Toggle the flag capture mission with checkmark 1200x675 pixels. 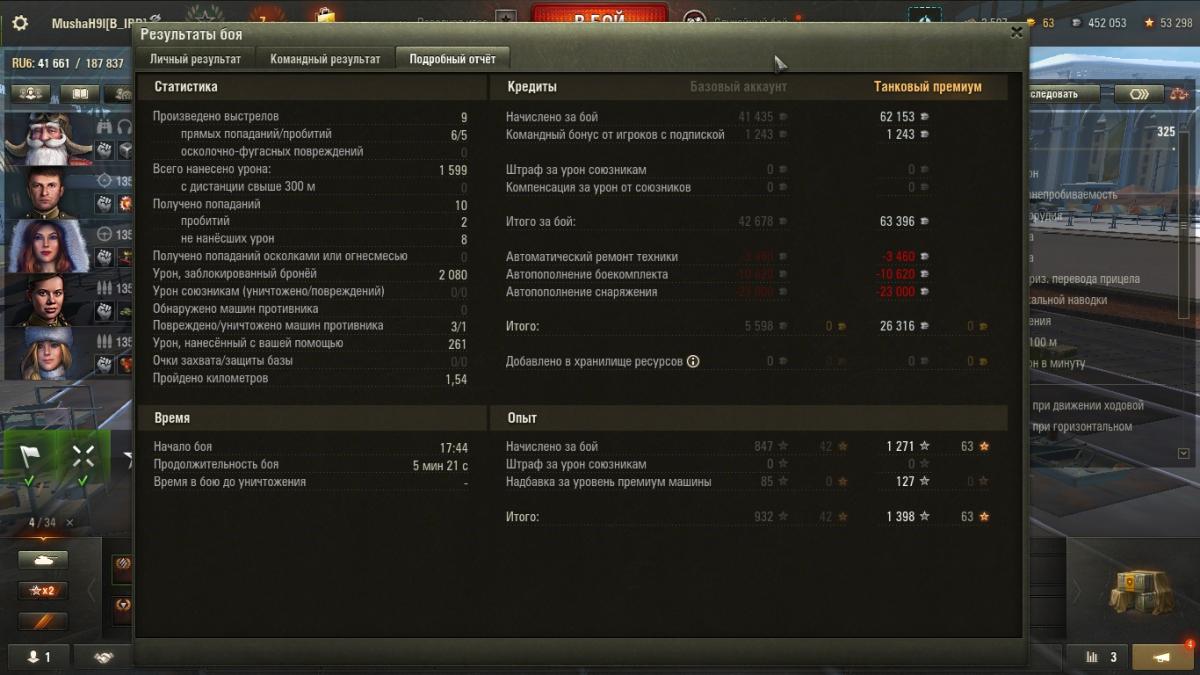[28, 463]
